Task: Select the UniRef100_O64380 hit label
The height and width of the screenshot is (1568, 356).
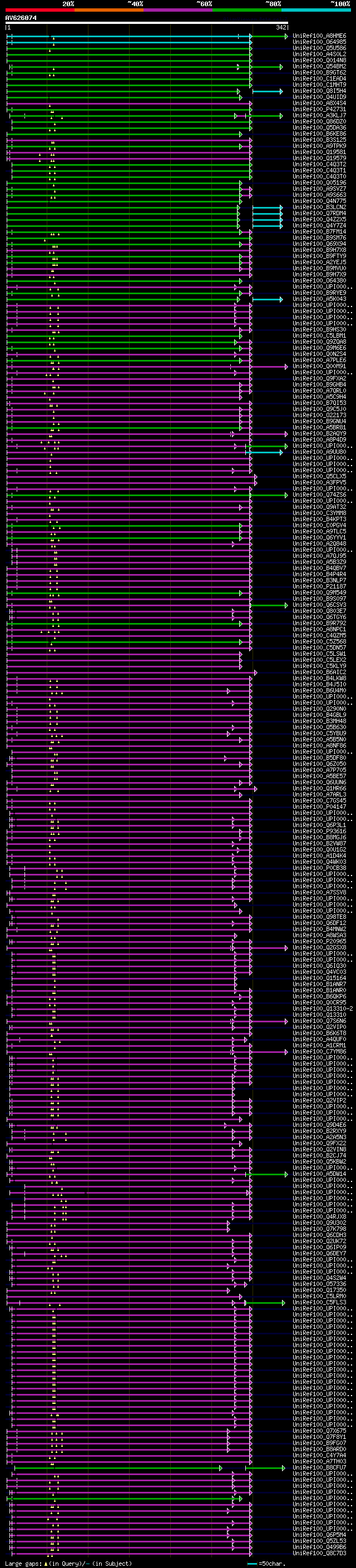Action: point(319,280)
